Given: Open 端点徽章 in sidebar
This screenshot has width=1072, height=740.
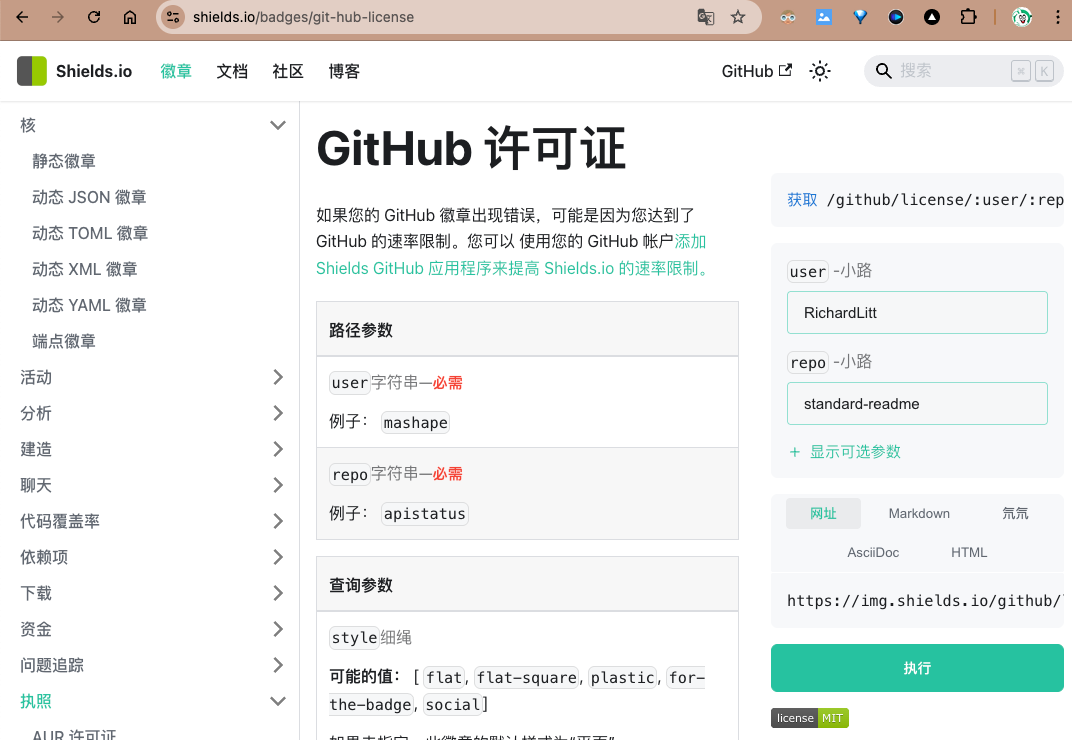Looking at the screenshot, I should (x=64, y=341).
